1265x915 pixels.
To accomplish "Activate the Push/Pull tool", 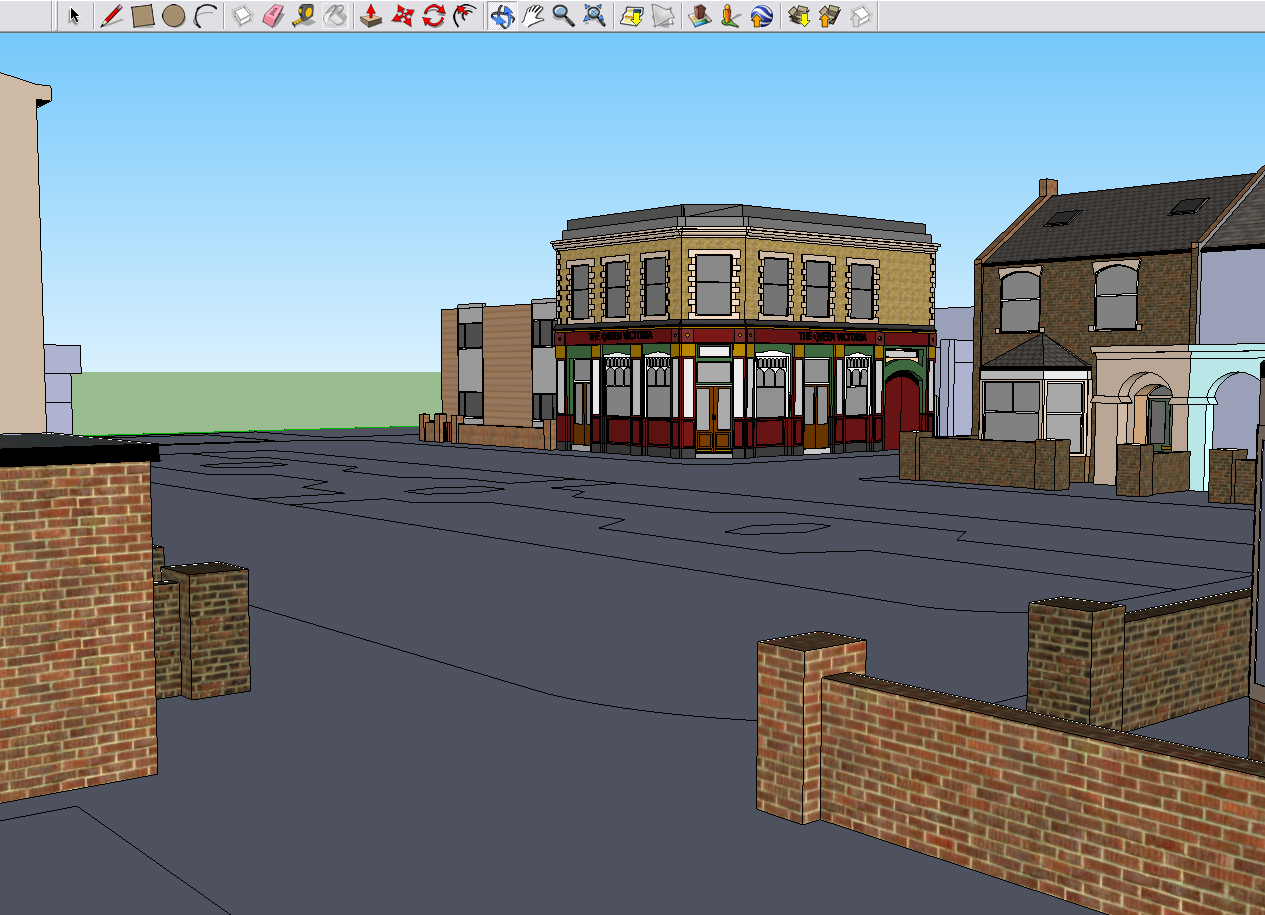I will 371,16.
